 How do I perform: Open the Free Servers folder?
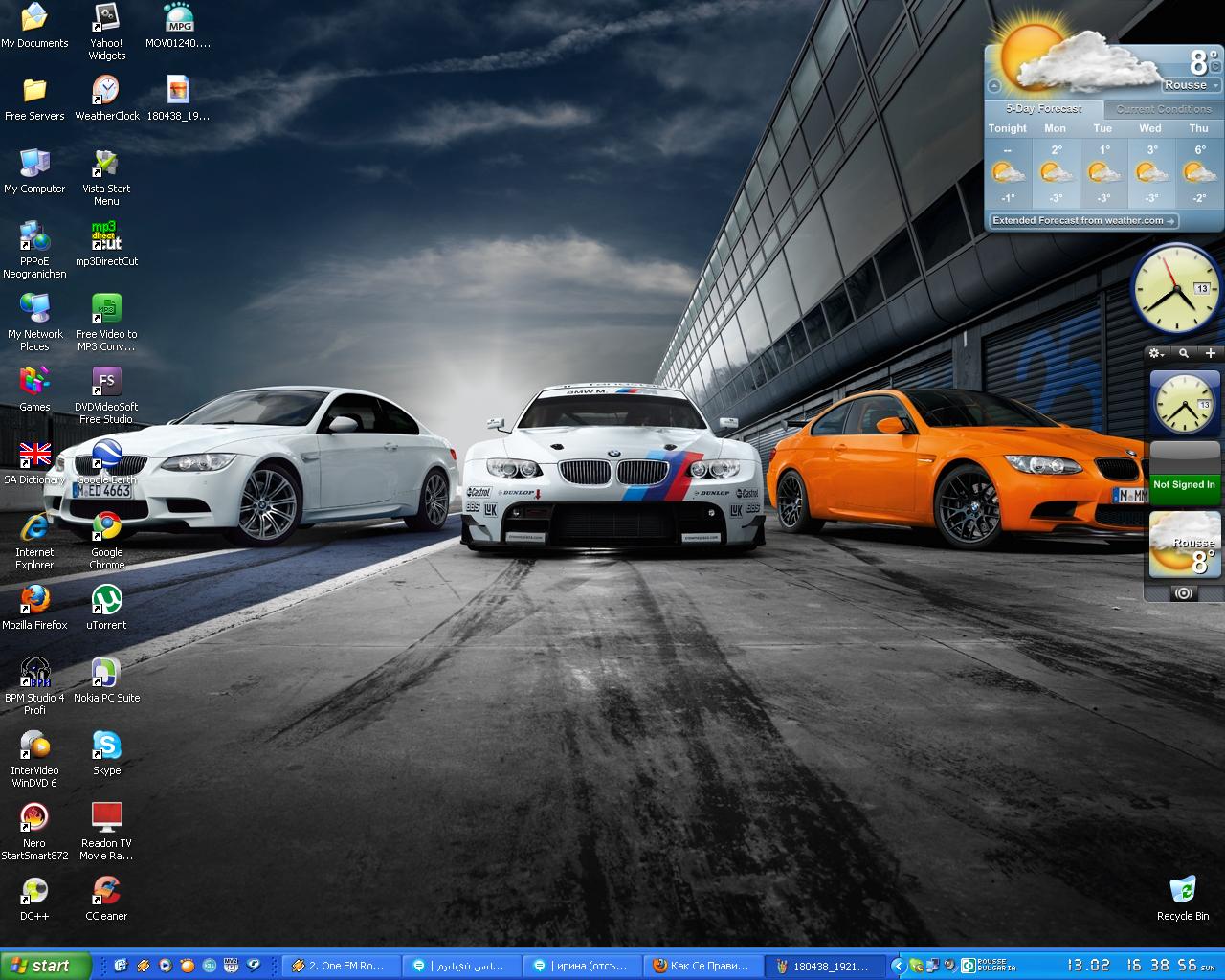34,99
